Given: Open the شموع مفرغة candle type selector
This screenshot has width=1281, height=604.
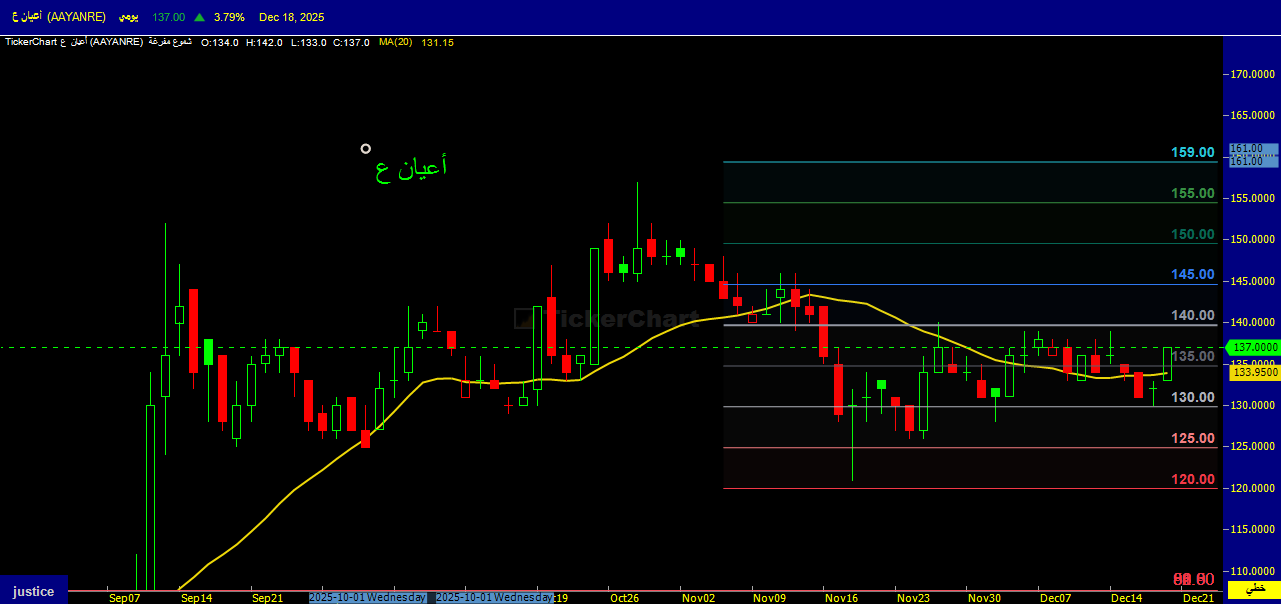Looking at the screenshot, I should (171, 43).
